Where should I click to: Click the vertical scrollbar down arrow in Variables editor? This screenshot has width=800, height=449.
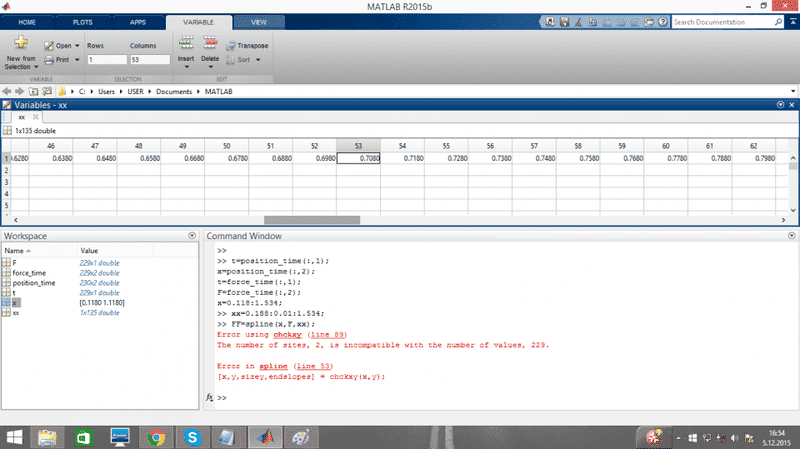pos(793,210)
